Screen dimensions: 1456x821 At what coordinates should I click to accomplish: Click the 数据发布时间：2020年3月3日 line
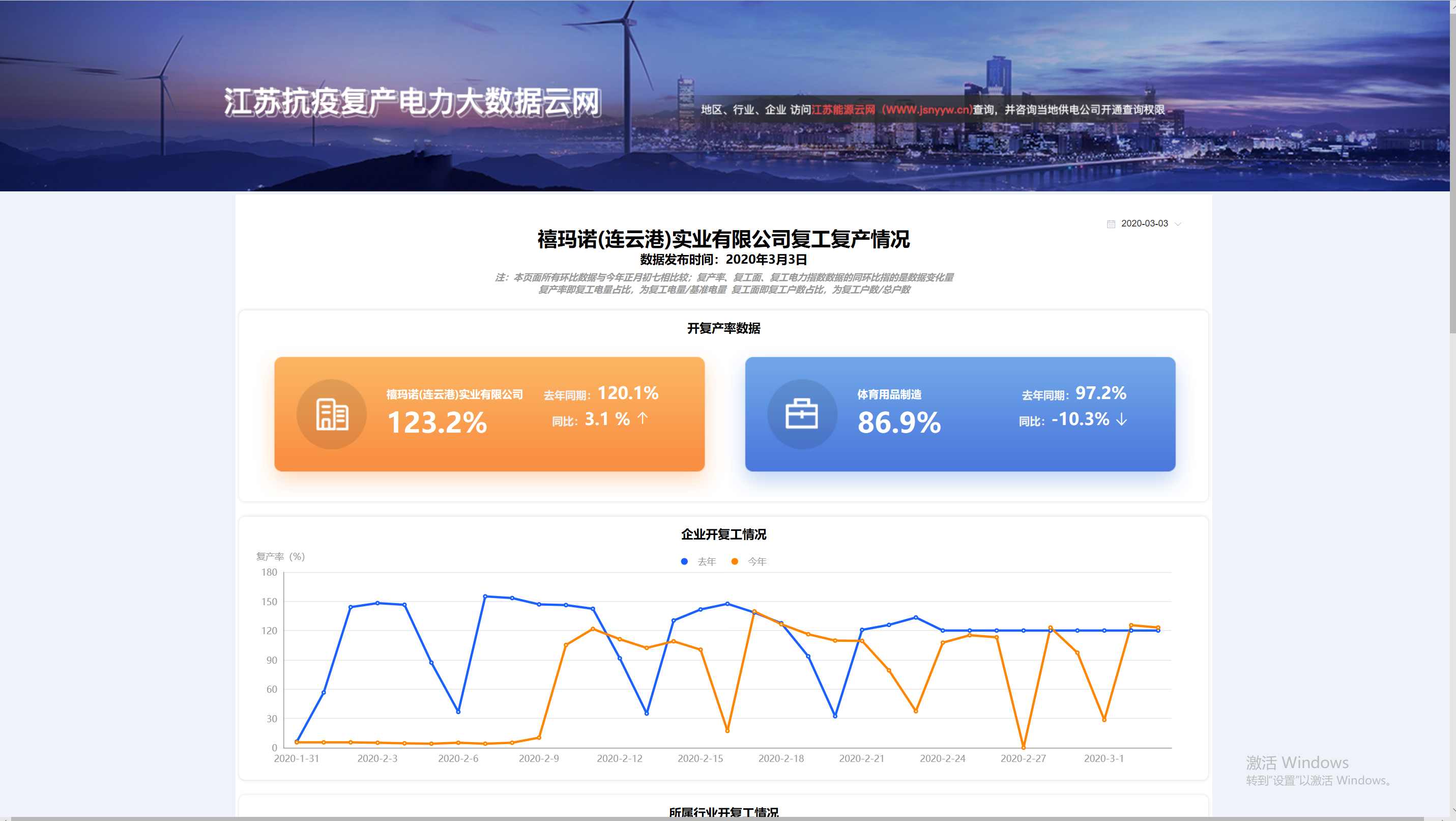[723, 259]
